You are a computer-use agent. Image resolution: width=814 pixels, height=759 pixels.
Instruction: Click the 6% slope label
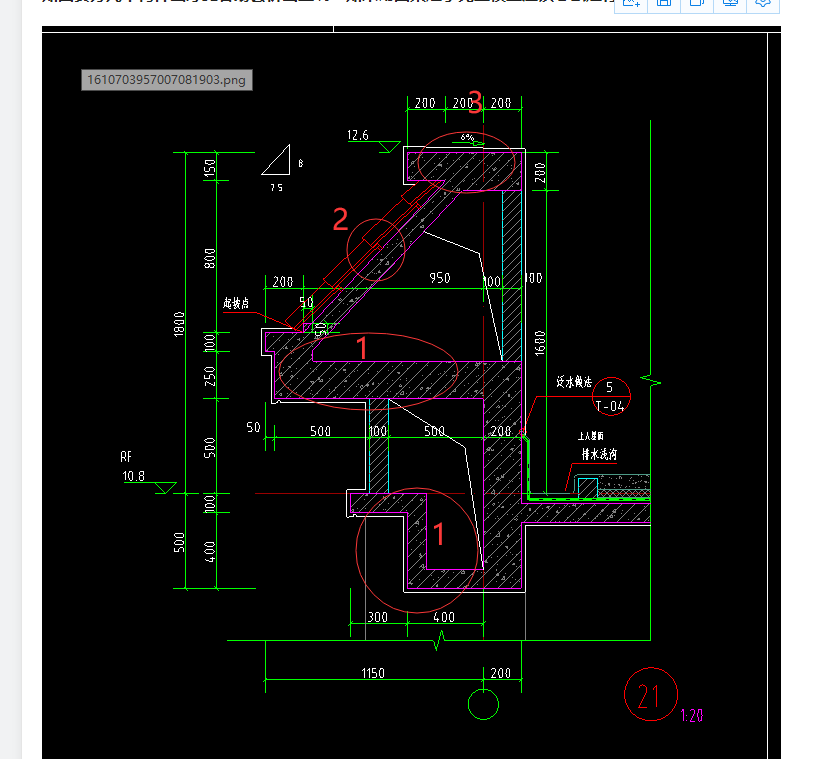(467, 138)
